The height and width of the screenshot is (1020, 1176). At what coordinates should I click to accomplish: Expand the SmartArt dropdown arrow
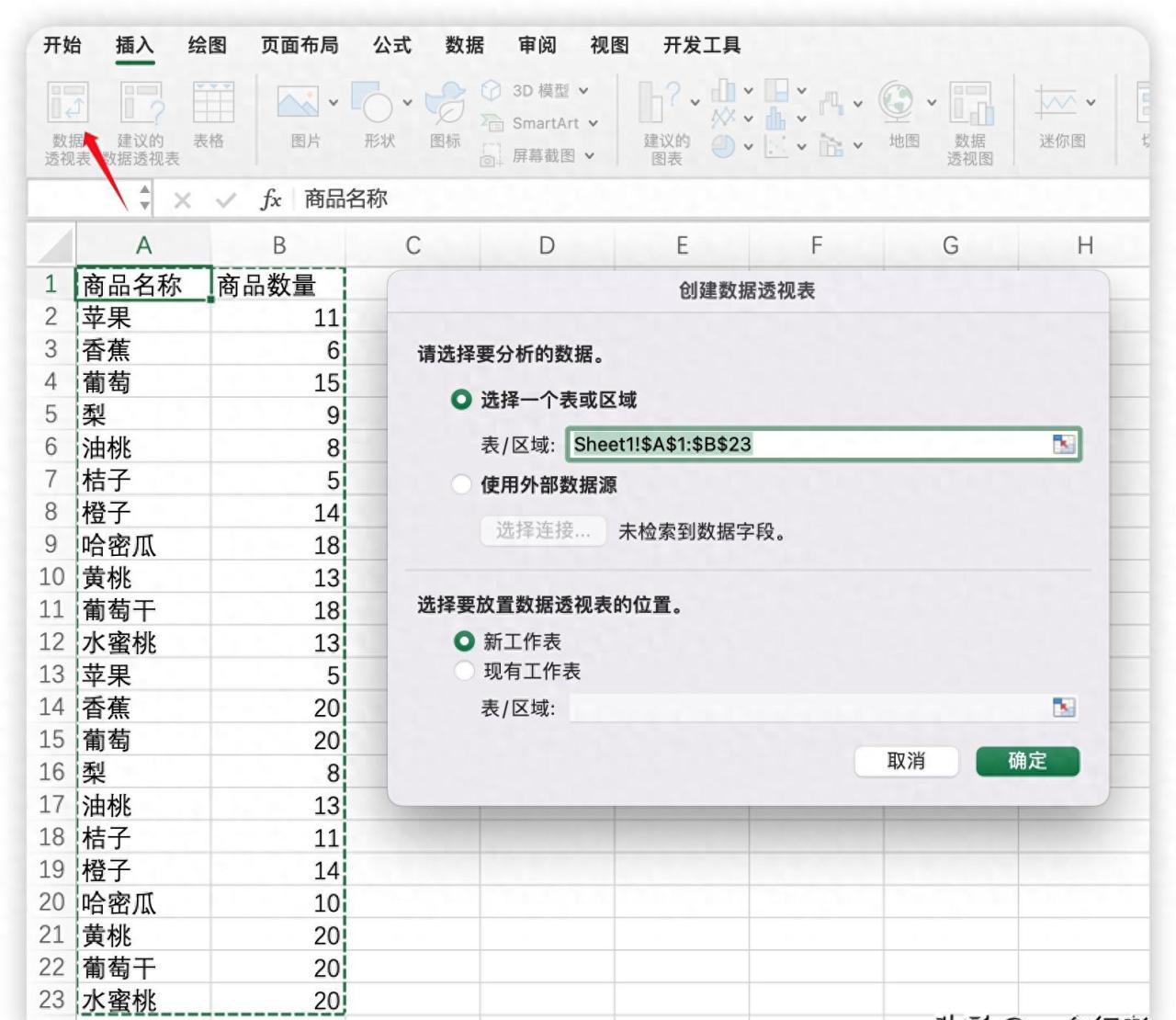pyautogui.click(x=594, y=123)
